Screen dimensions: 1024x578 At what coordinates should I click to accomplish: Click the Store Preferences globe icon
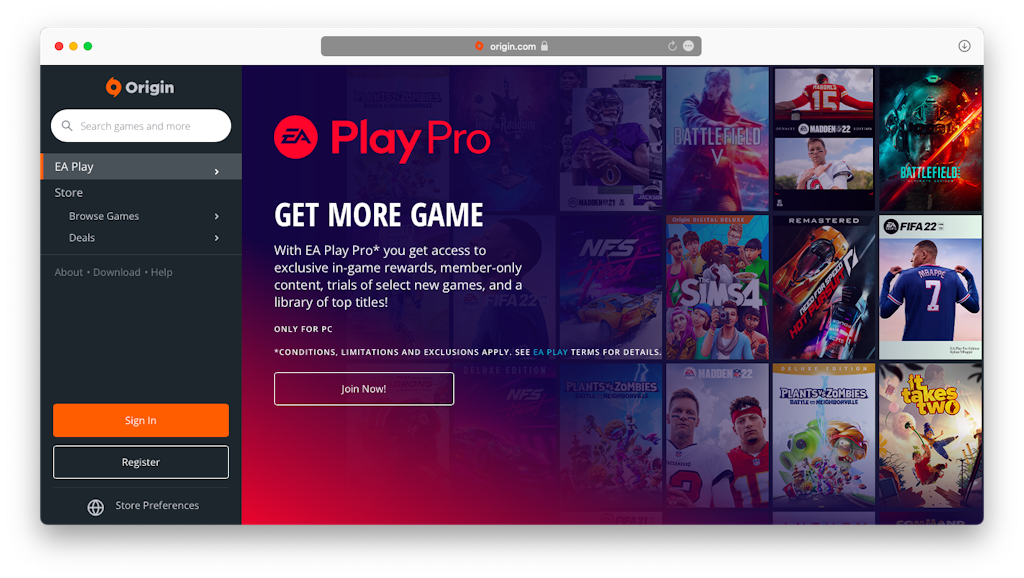pyautogui.click(x=95, y=507)
